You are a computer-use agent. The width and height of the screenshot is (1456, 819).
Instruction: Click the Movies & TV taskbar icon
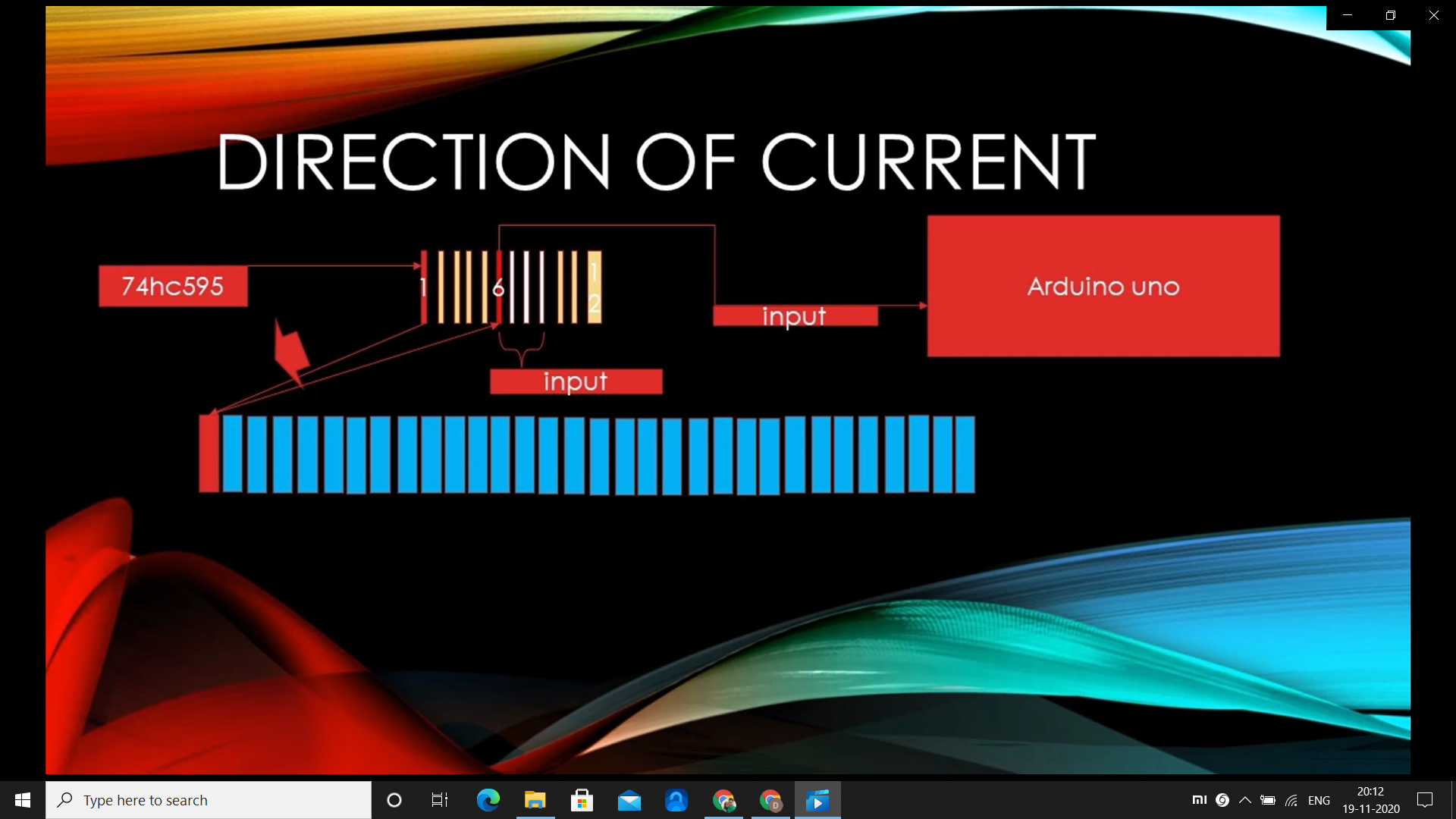(x=817, y=800)
